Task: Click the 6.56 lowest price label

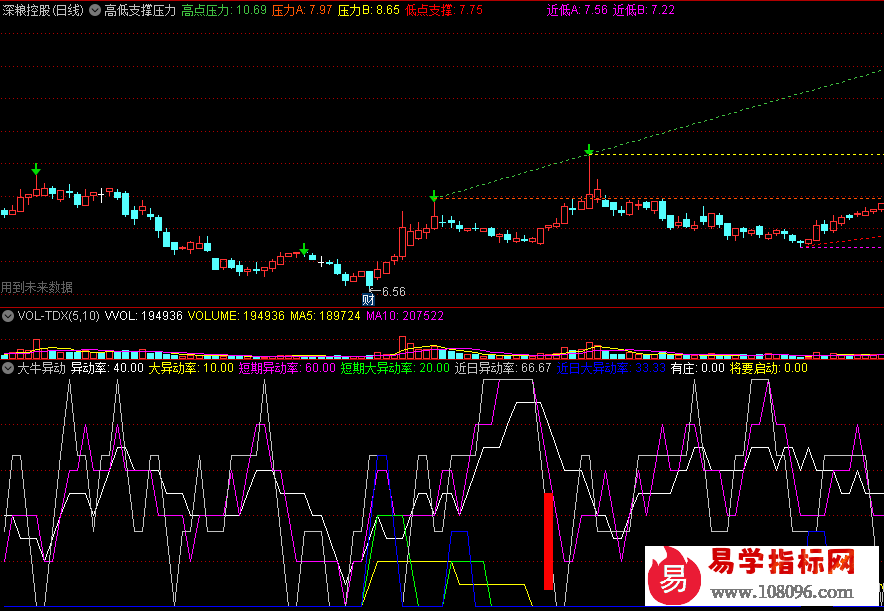Action: pos(393,292)
